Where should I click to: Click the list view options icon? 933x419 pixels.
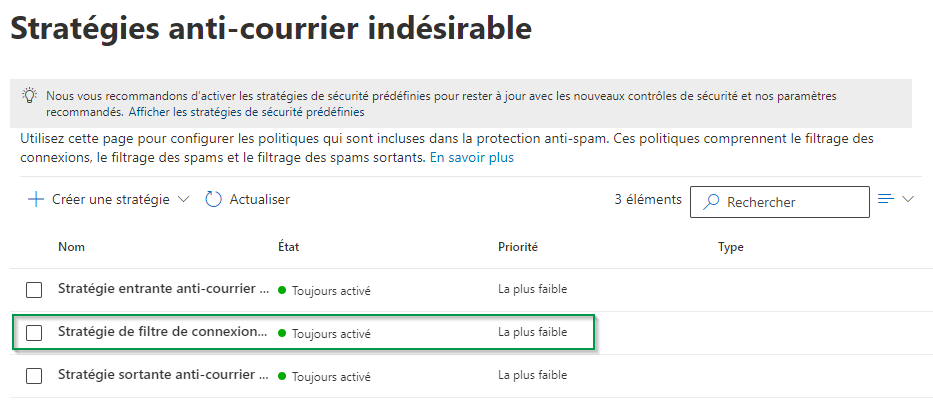pos(885,199)
